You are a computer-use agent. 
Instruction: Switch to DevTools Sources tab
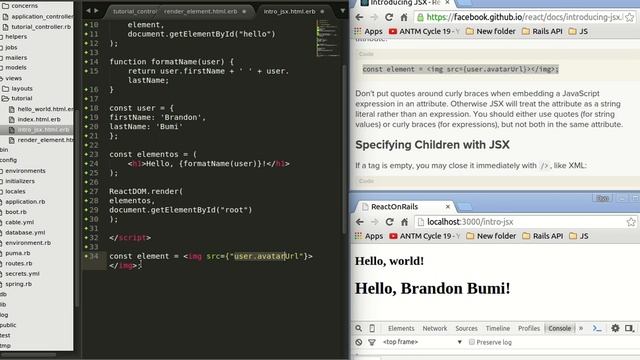click(x=466, y=328)
